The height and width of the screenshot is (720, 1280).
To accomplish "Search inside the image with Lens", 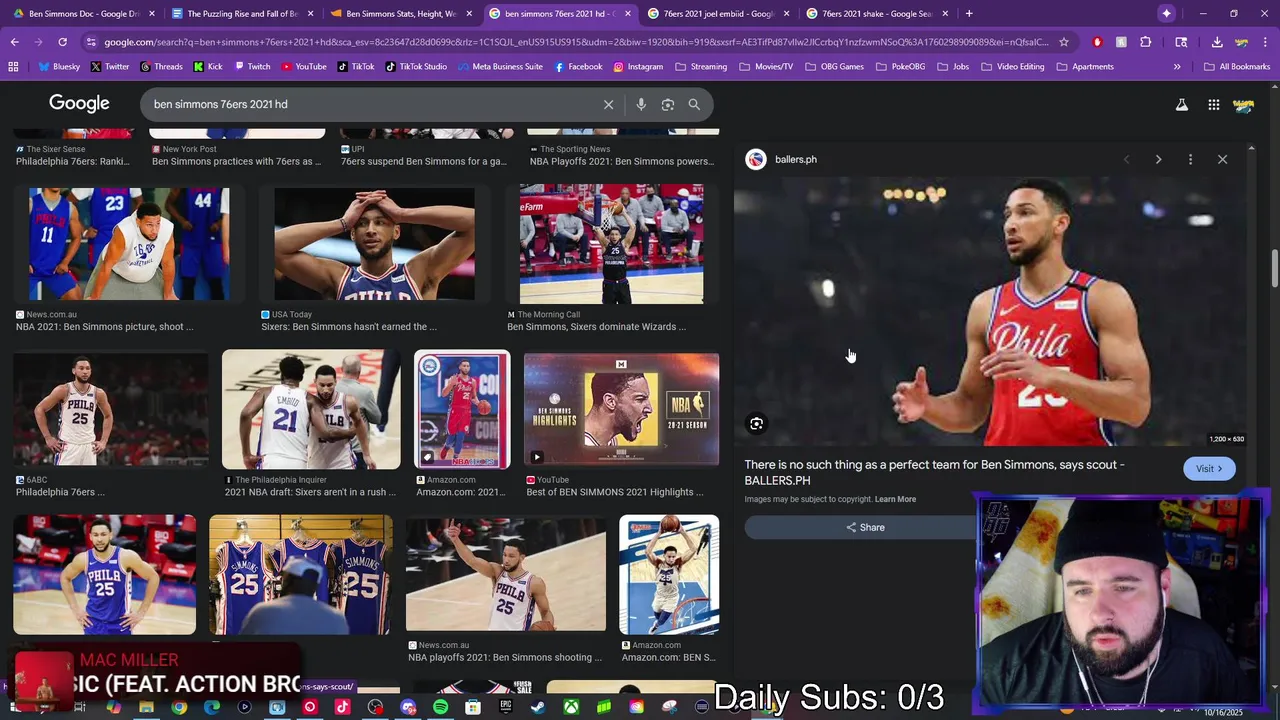I will [756, 424].
